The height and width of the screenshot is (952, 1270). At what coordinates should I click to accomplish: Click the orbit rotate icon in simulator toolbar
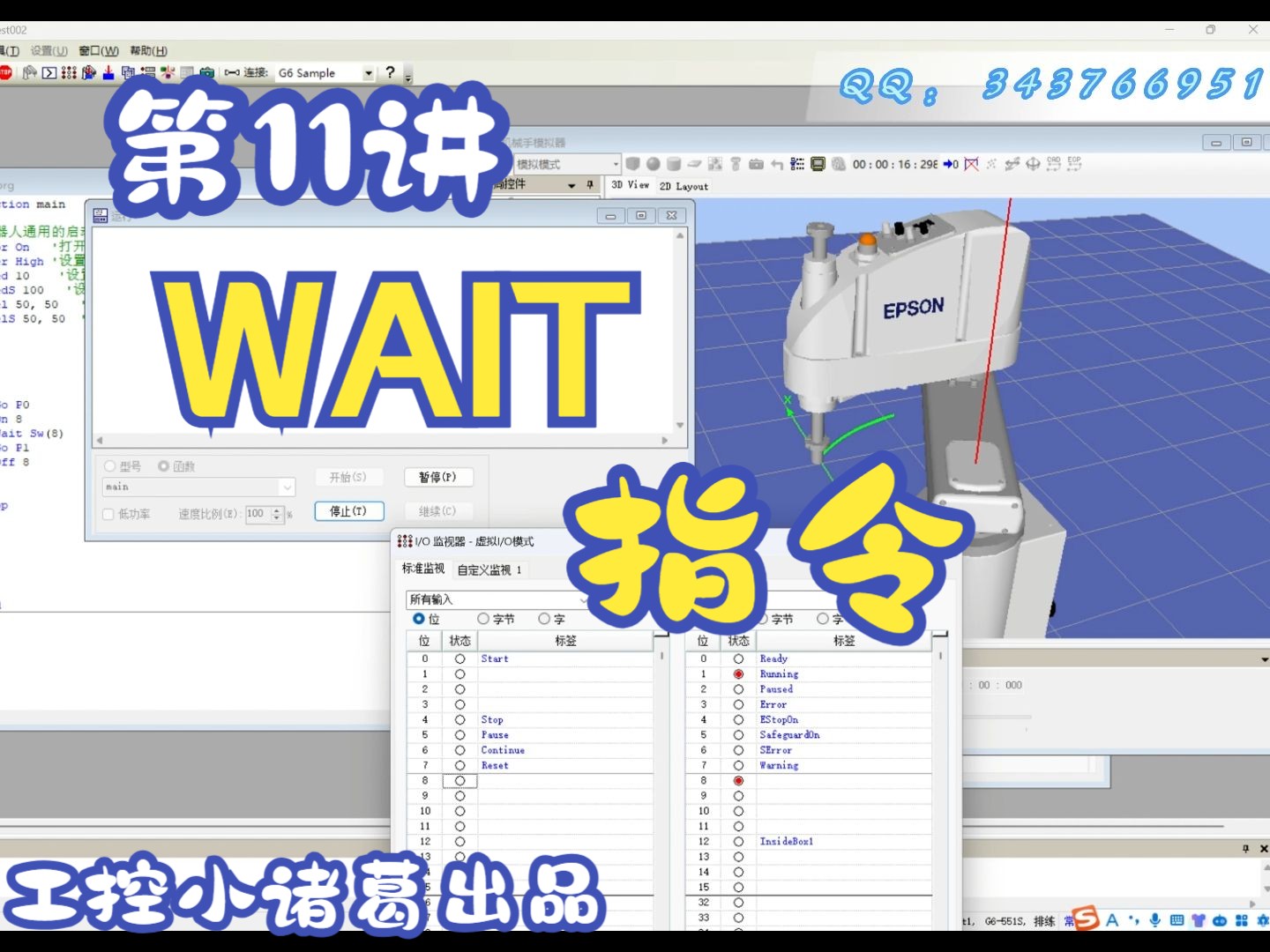click(x=1033, y=164)
